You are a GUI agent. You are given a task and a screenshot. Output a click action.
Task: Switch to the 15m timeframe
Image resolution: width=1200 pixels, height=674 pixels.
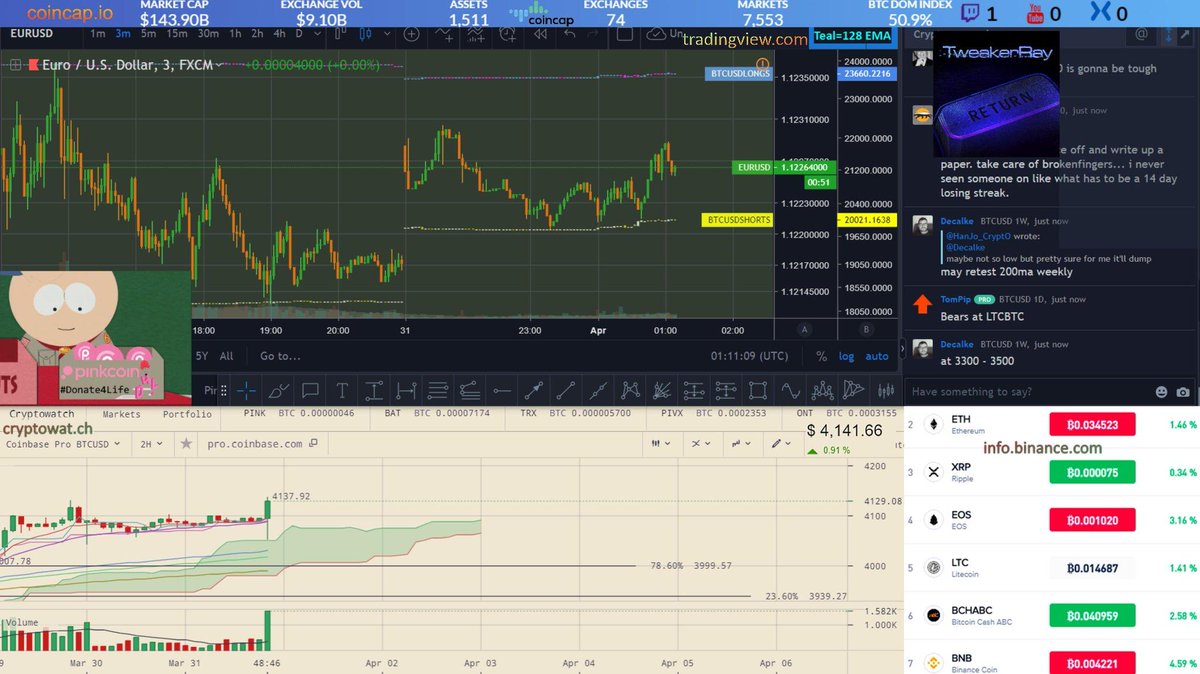coord(176,33)
